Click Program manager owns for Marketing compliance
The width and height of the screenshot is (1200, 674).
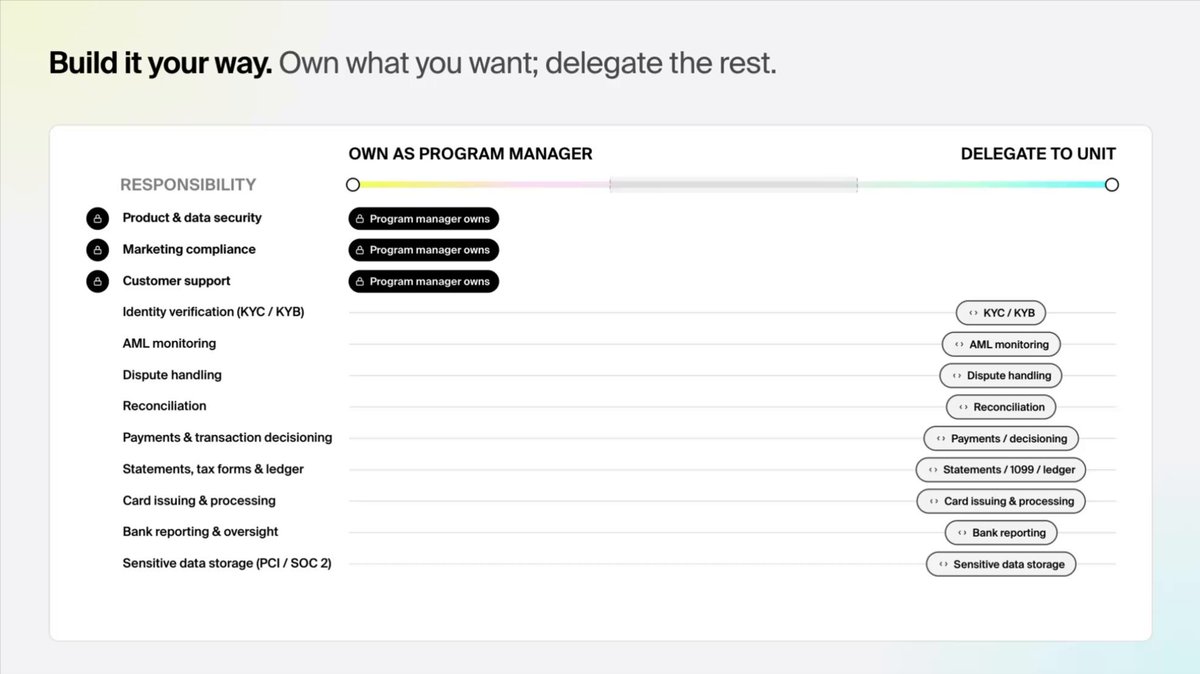pyautogui.click(x=424, y=250)
